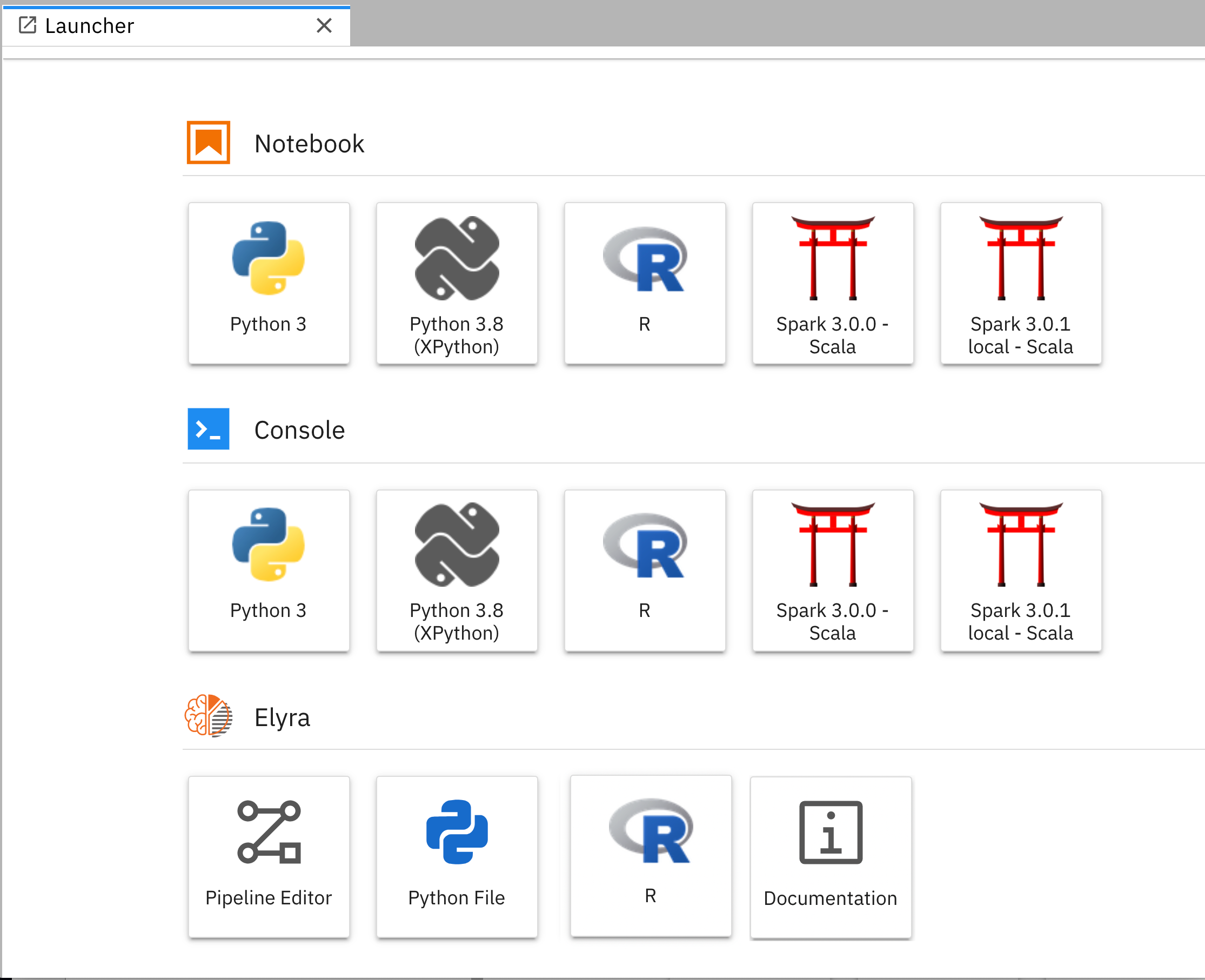Open the Elyra Documentation
This screenshot has height=980, width=1205.
(x=830, y=857)
